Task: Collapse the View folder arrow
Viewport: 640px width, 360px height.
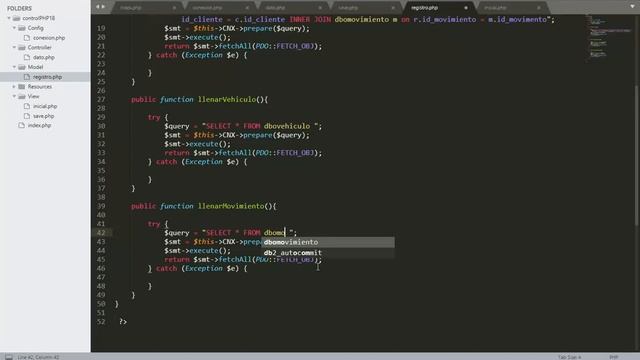Action: (14, 97)
